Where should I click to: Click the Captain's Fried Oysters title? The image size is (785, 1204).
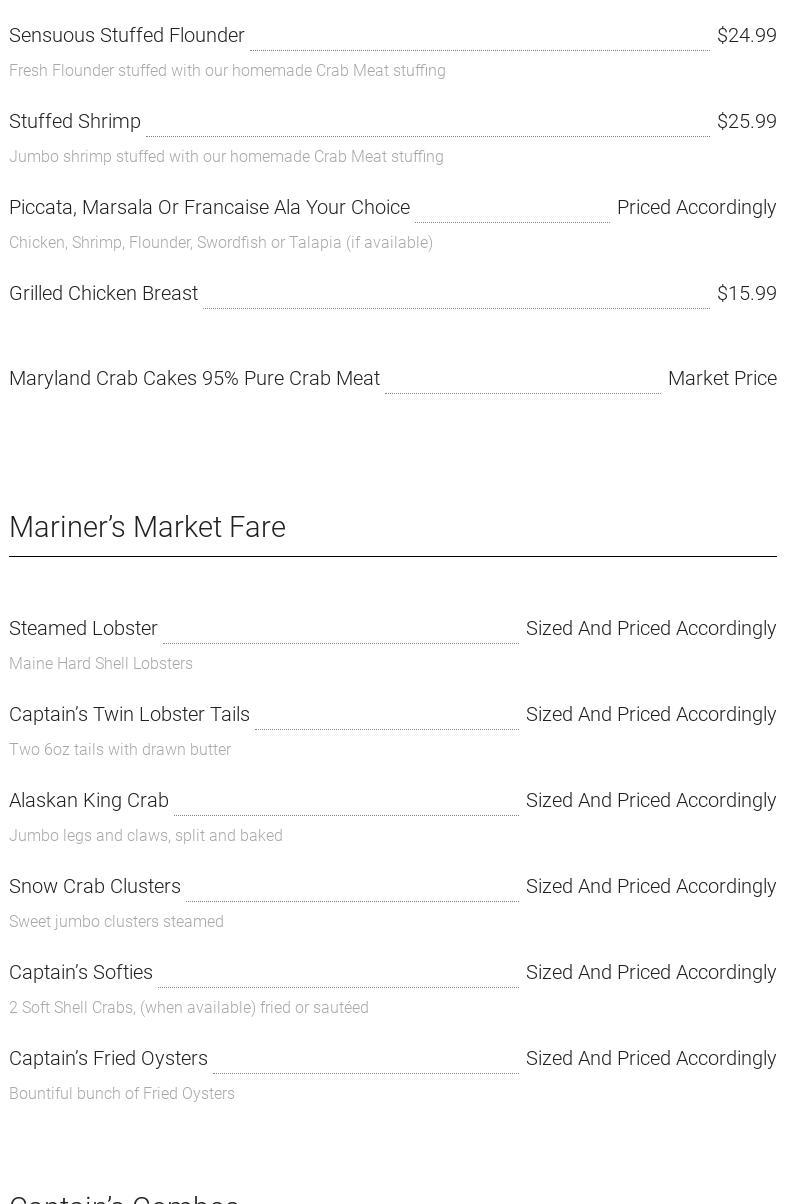pos(108,1059)
